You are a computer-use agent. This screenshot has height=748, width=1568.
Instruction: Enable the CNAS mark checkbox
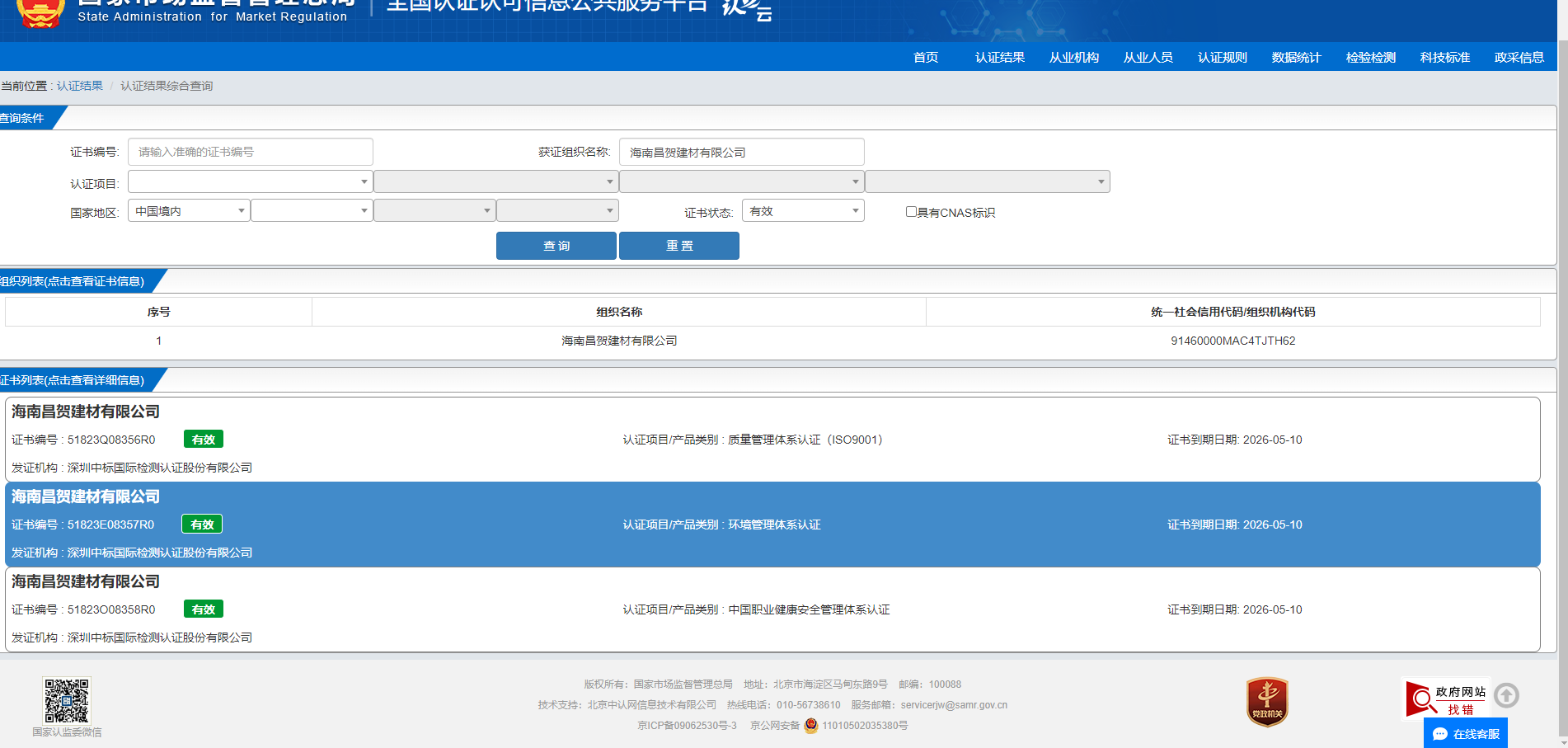[911, 212]
